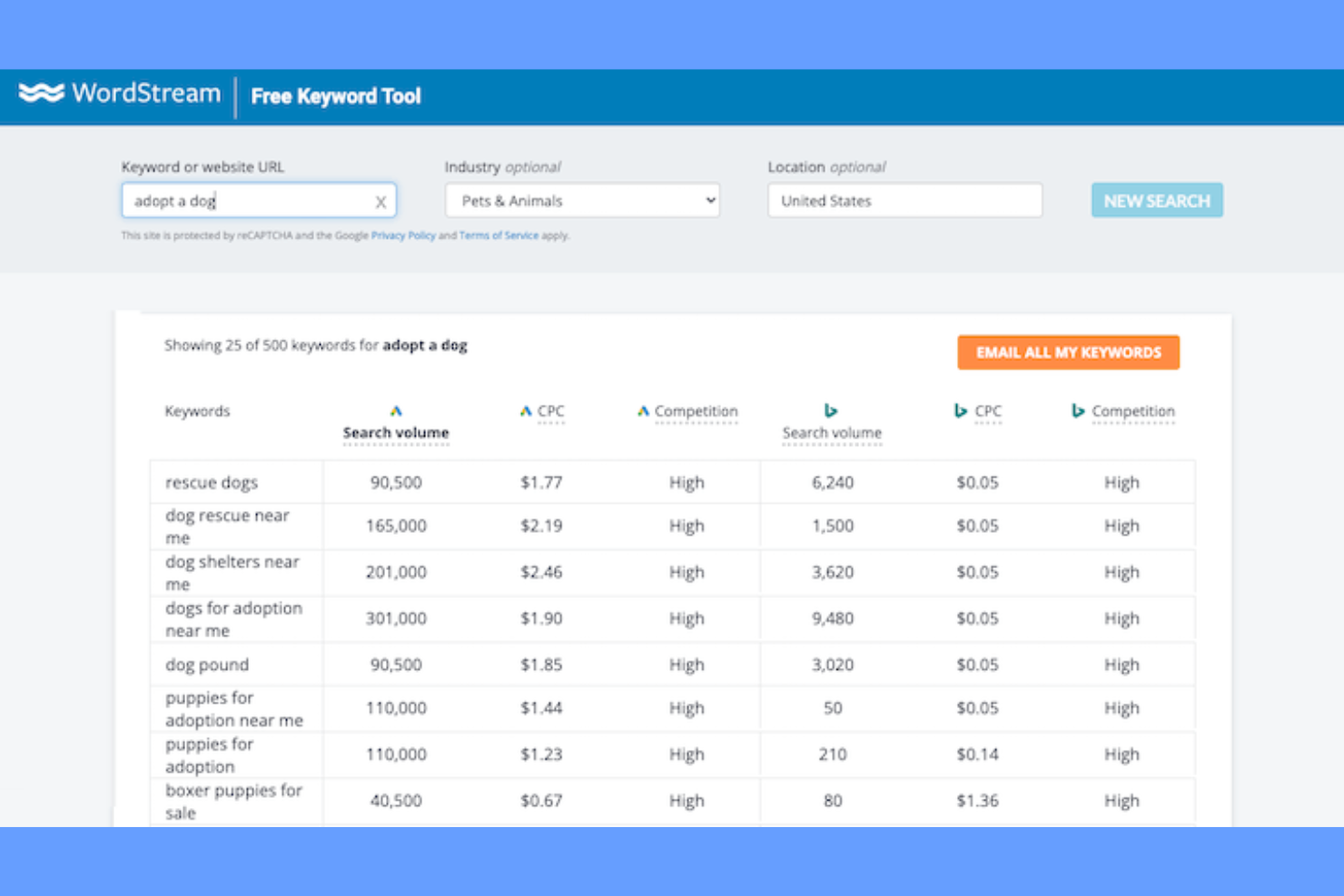This screenshot has width=1344, height=896.
Task: Focus the Keyword or website URL field
Action: (x=259, y=201)
